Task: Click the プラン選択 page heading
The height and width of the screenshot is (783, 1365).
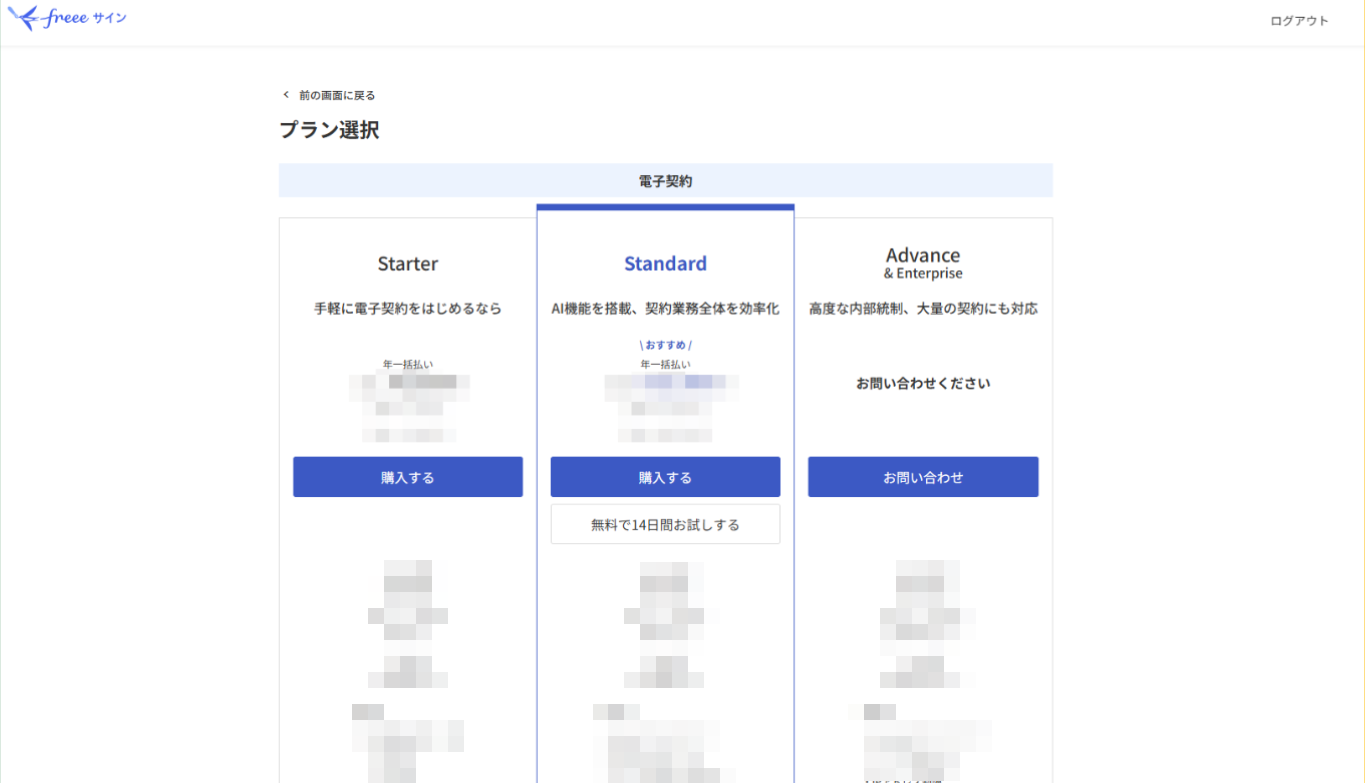Action: coord(329,130)
